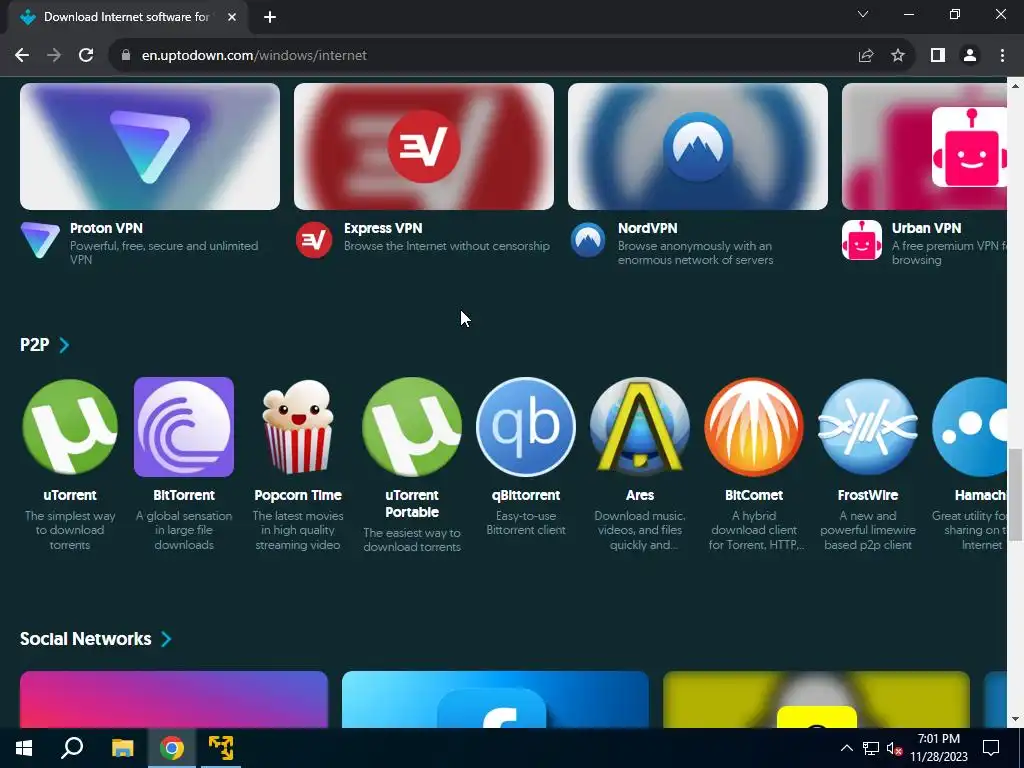Open Chrome three-dot menu

1002,56
